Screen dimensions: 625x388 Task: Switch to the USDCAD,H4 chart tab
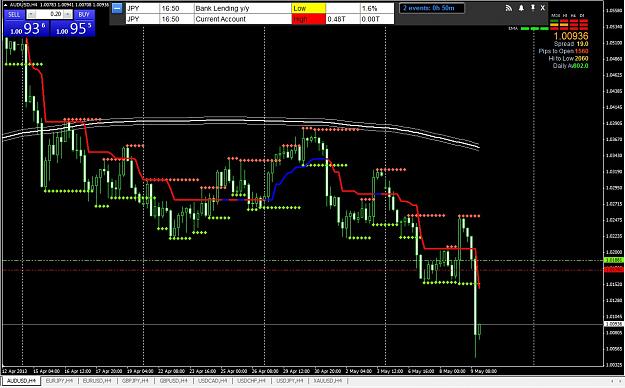[x=212, y=381]
